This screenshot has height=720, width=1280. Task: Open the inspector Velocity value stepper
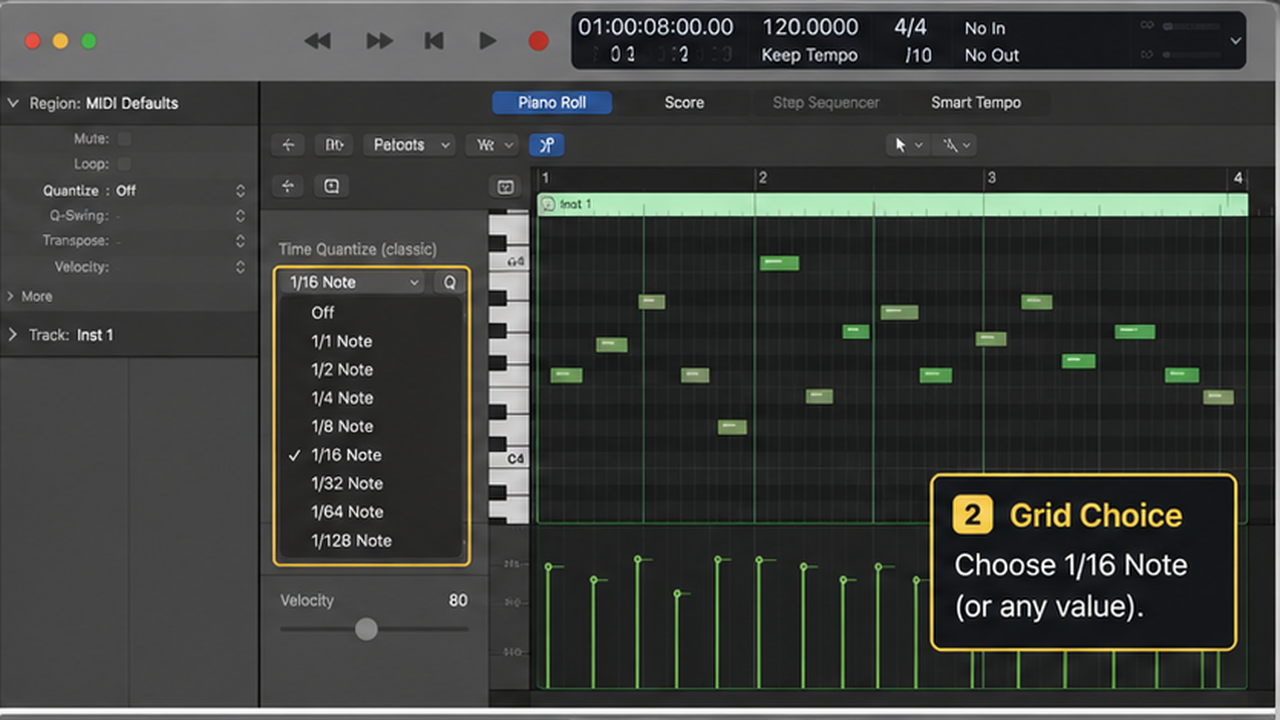pos(240,267)
